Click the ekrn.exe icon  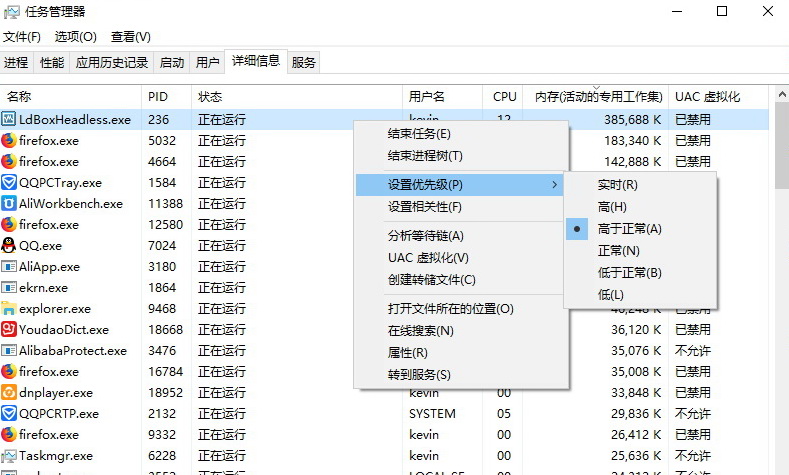pos(9,287)
